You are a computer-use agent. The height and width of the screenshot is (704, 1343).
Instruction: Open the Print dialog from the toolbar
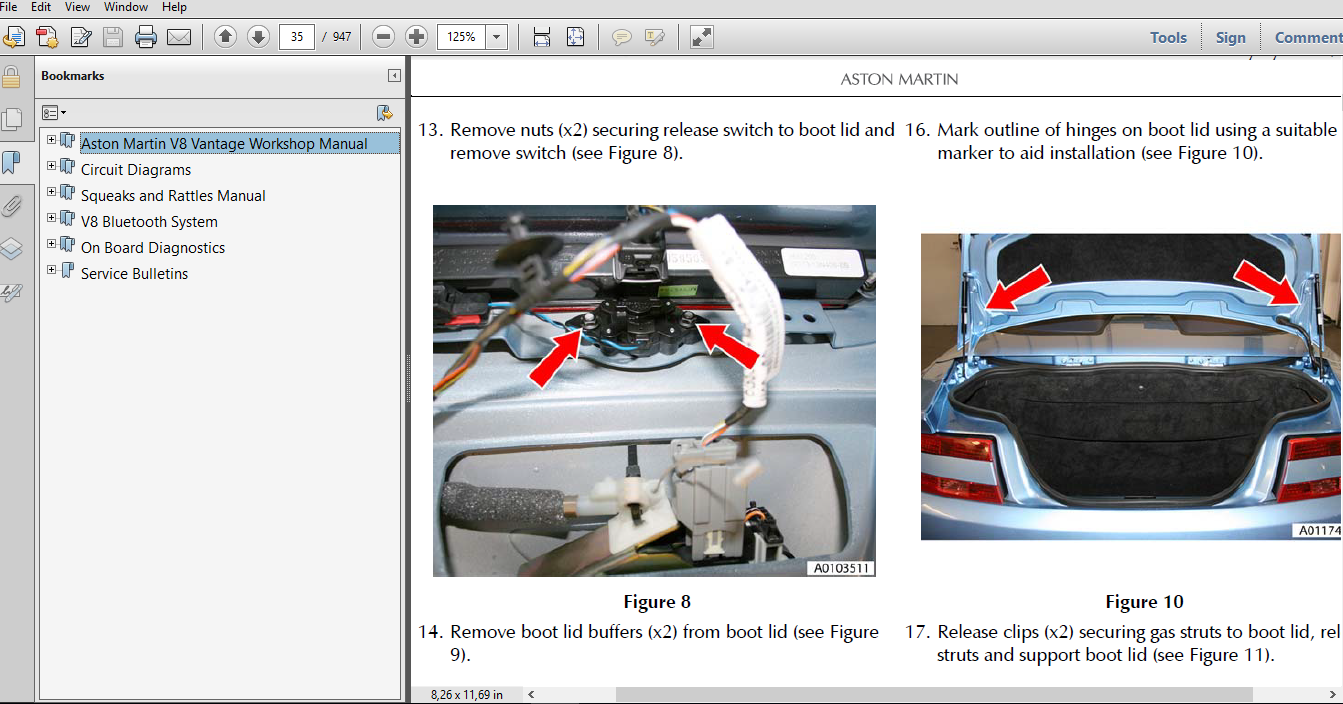[x=146, y=37]
